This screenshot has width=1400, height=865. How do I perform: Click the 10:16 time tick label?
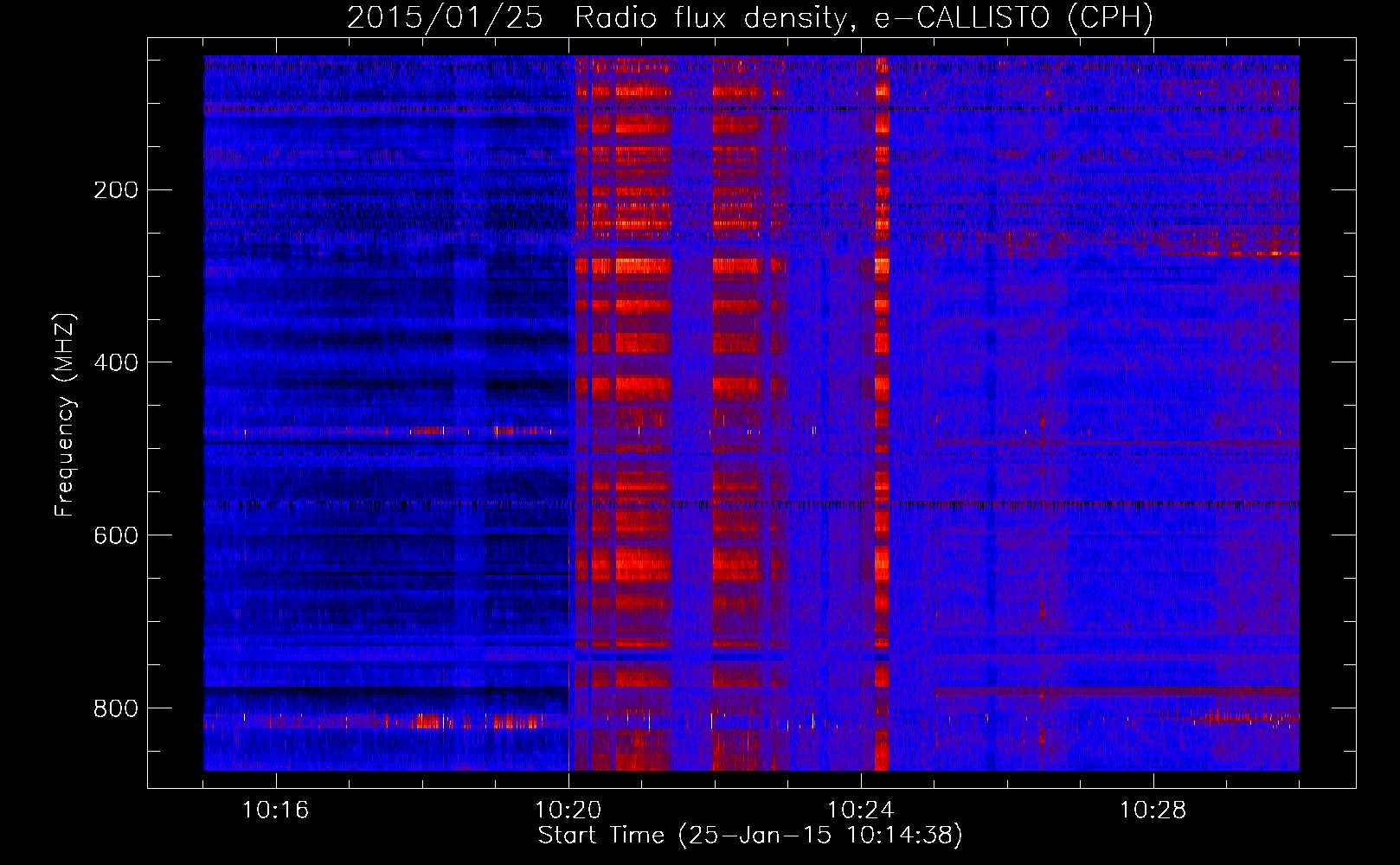(275, 811)
